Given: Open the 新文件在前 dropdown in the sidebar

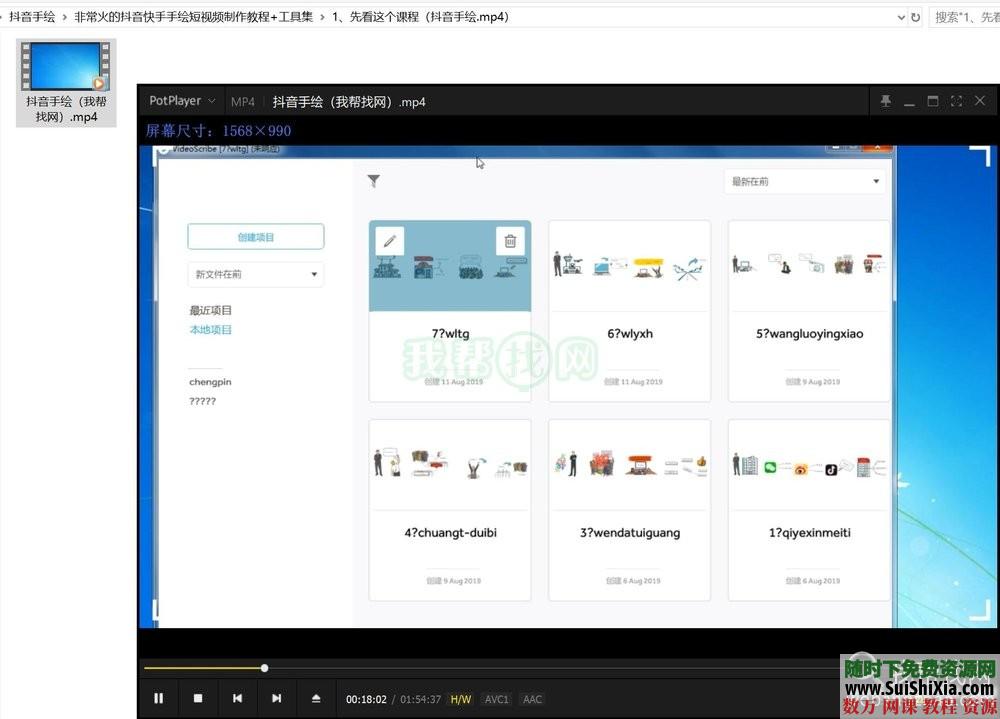Looking at the screenshot, I should pos(255,273).
